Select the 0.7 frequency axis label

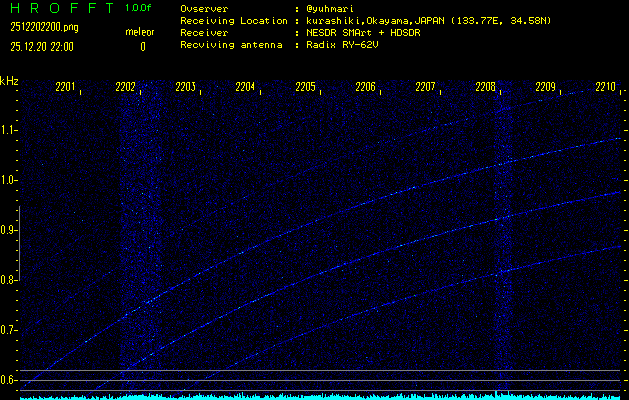(10, 330)
